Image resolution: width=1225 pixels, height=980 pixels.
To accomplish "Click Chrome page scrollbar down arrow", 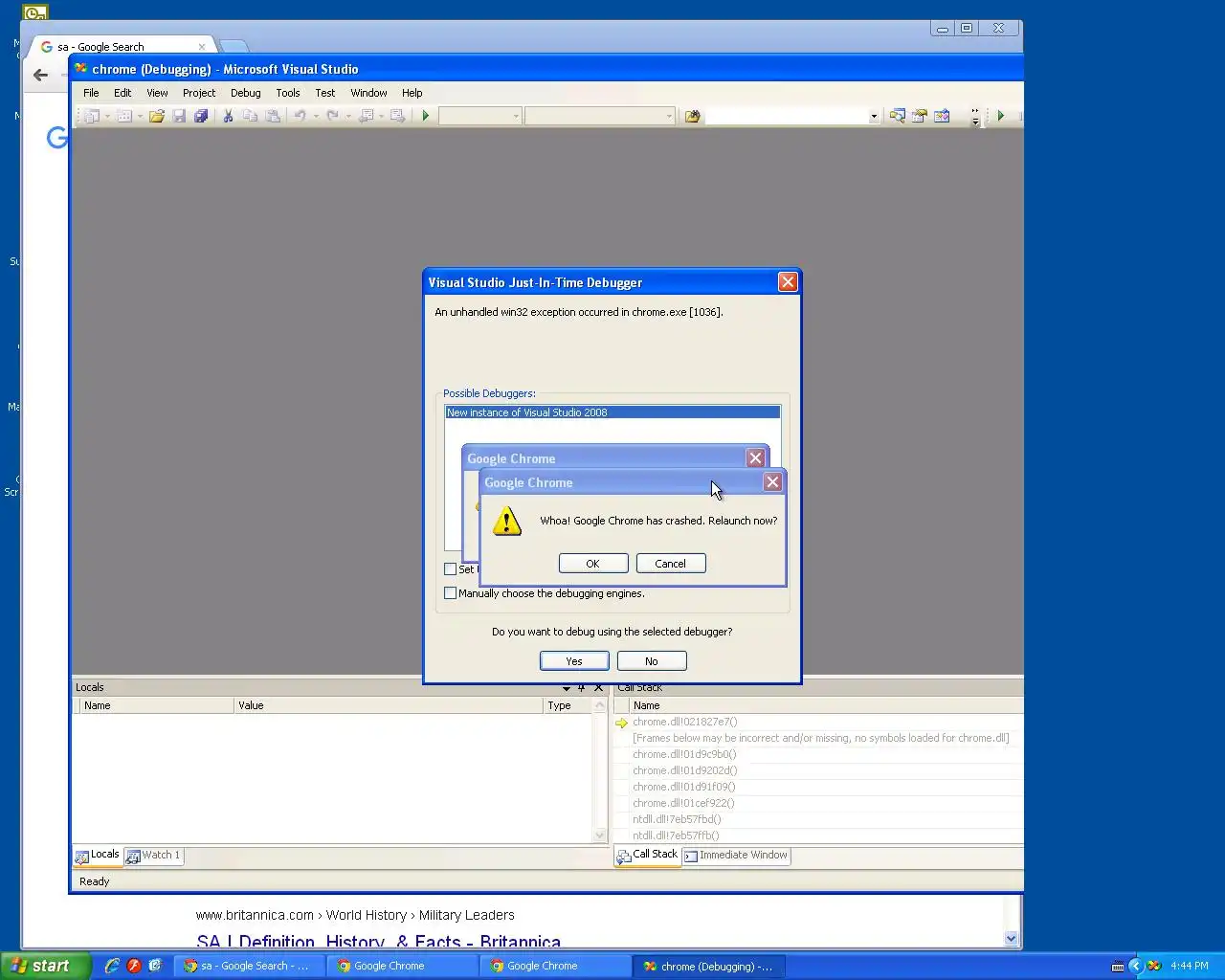I will click(1011, 939).
